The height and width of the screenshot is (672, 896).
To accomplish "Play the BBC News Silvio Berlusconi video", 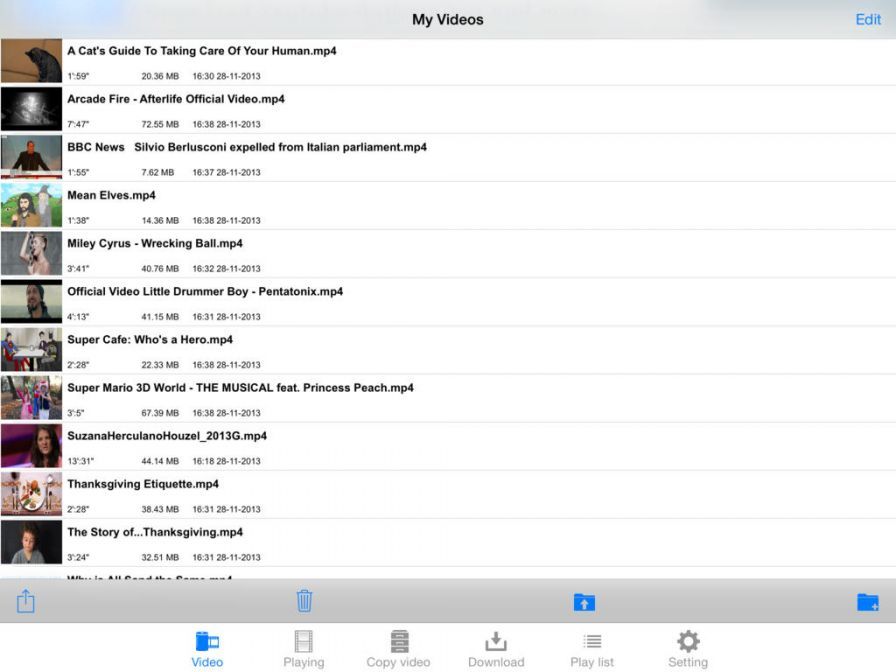I will (246, 147).
